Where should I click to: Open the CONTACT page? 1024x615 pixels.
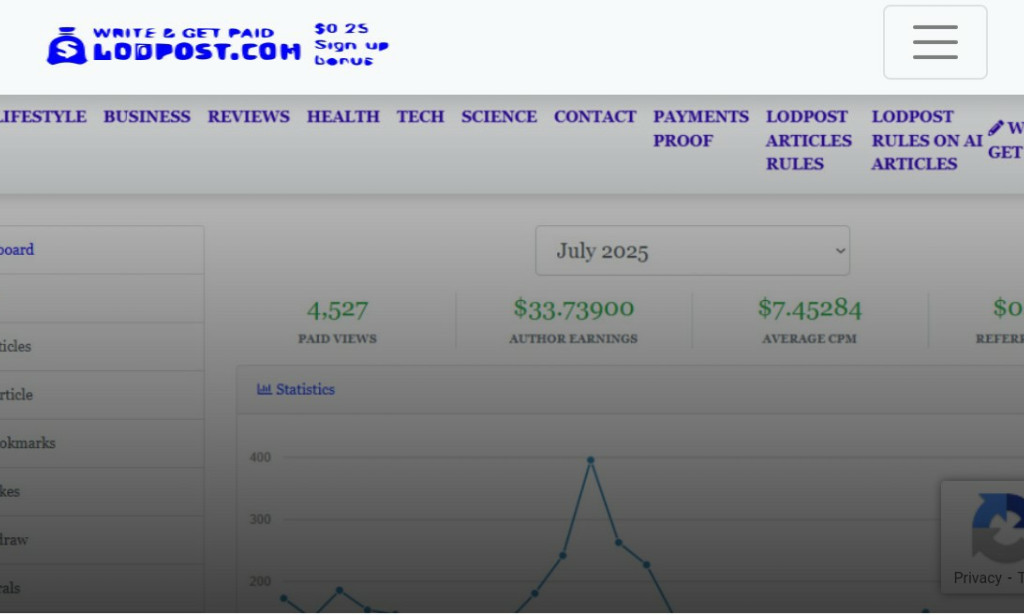click(x=594, y=117)
